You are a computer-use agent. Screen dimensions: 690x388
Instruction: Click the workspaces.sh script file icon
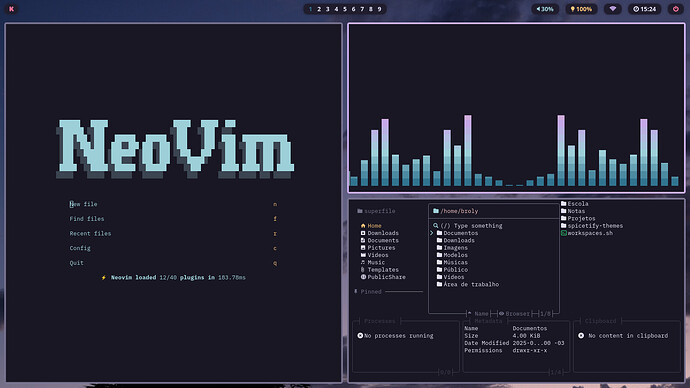[x=564, y=233]
